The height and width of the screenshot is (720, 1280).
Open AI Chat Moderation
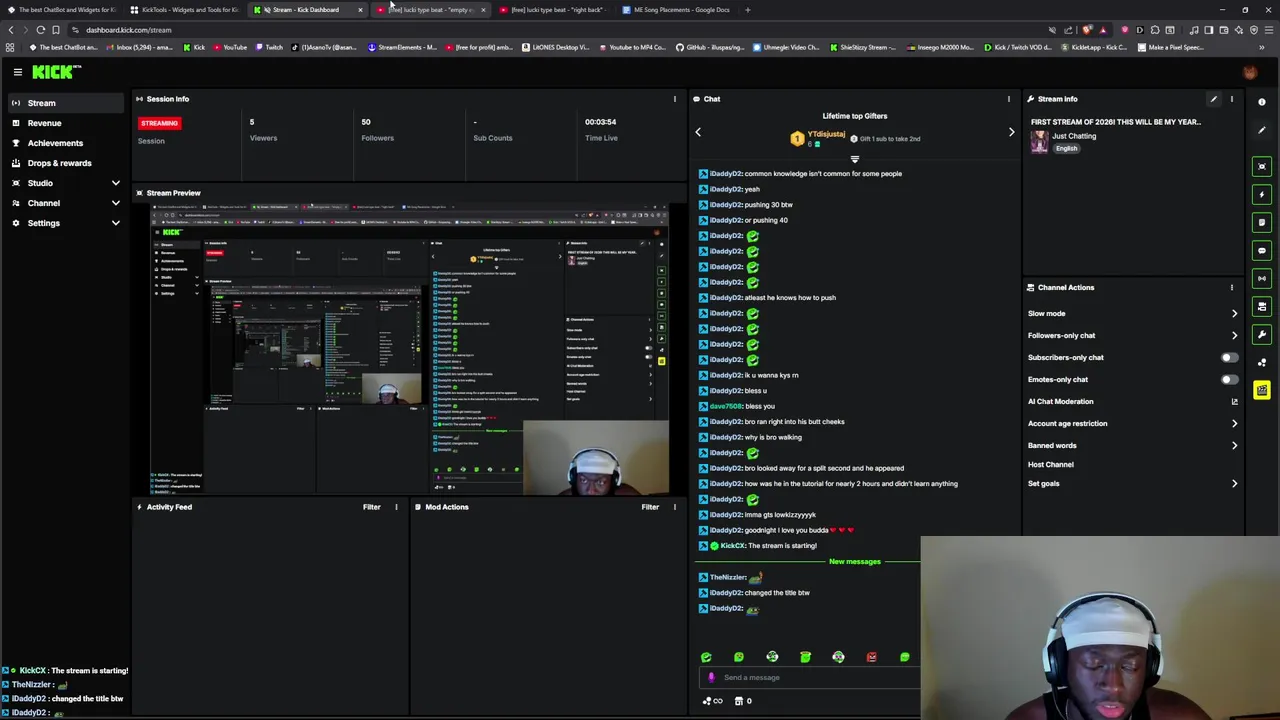pyautogui.click(x=1133, y=401)
